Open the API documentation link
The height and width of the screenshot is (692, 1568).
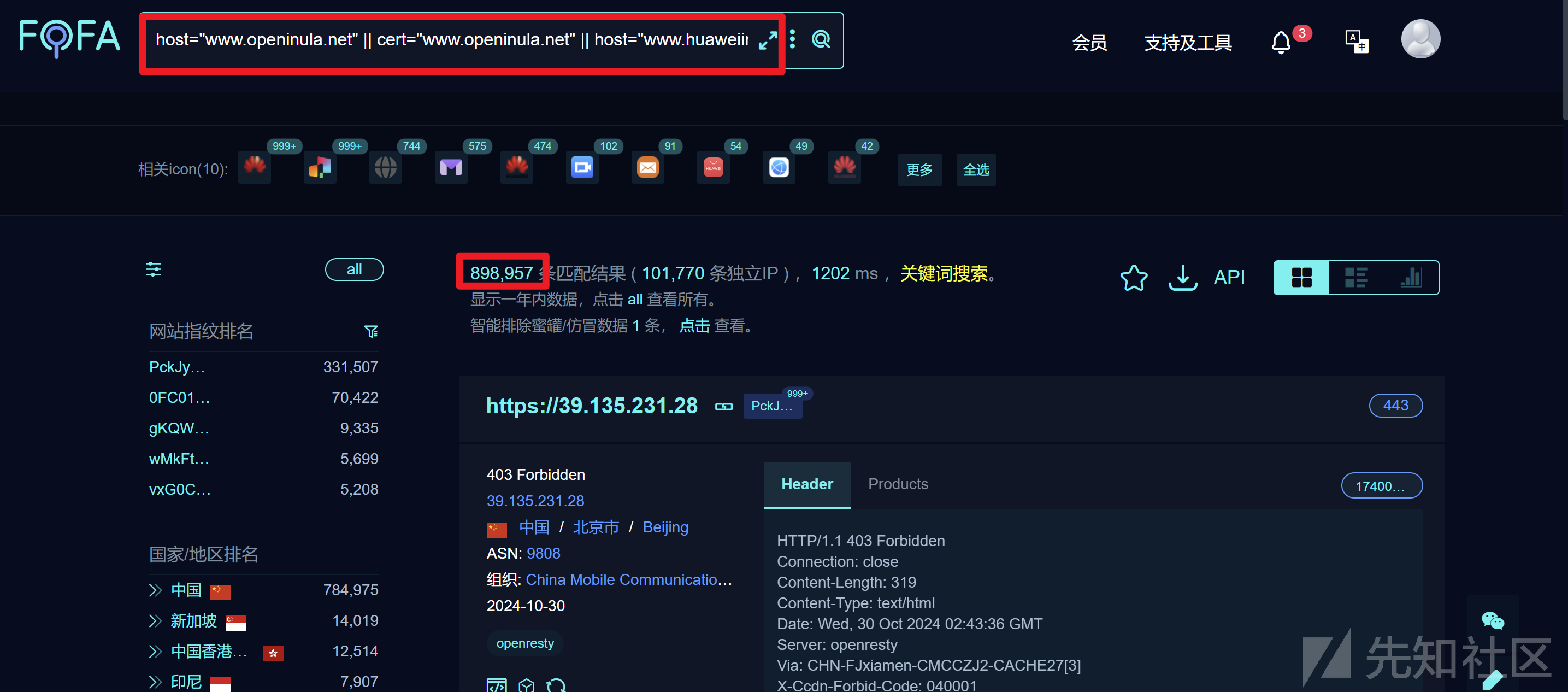[x=1229, y=277]
